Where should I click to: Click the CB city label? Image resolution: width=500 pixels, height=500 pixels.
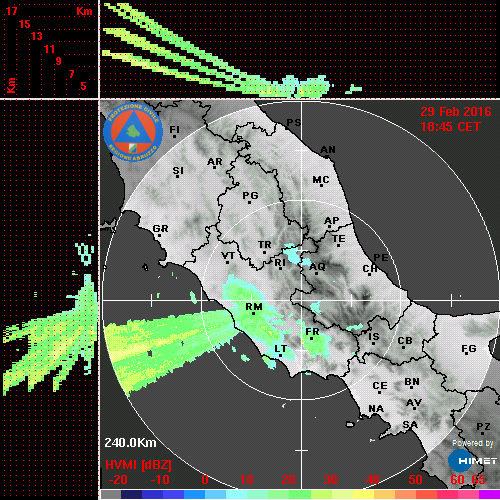pyautogui.click(x=405, y=341)
